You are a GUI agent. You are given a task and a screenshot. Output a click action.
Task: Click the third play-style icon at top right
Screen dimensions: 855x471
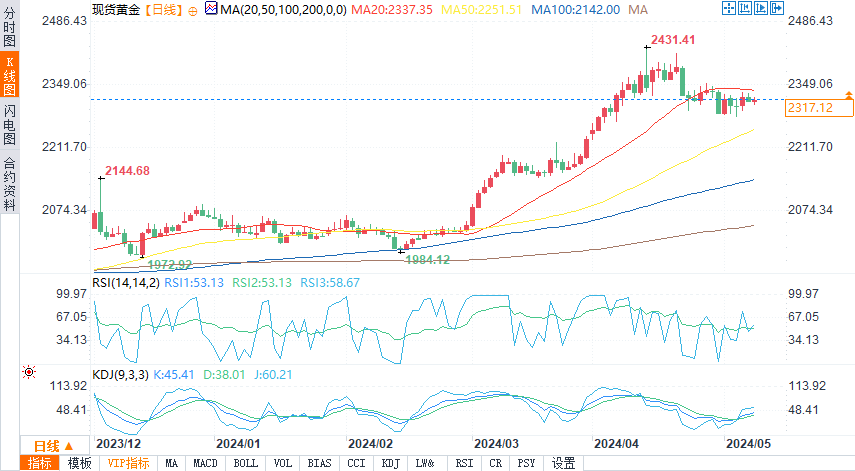pos(761,8)
